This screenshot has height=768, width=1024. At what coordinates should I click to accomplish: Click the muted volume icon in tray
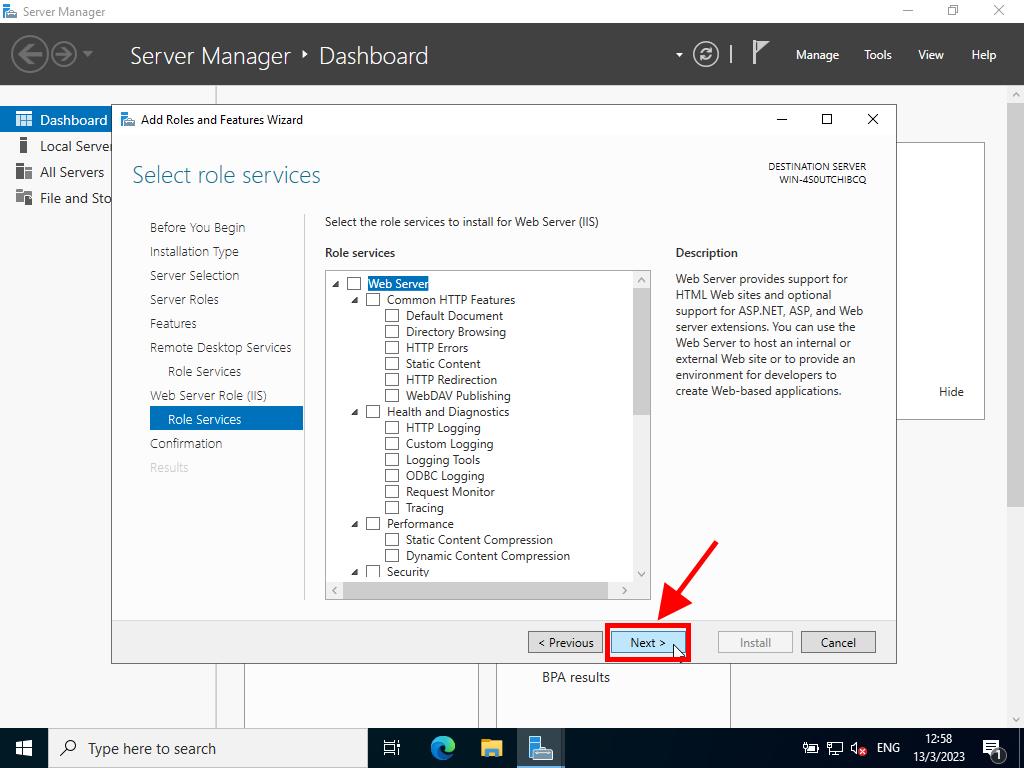pyautogui.click(x=859, y=748)
